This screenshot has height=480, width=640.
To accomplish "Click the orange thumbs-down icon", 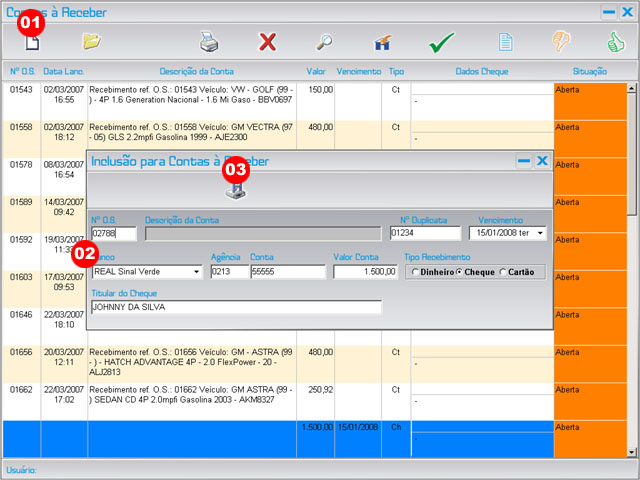I will coord(562,42).
